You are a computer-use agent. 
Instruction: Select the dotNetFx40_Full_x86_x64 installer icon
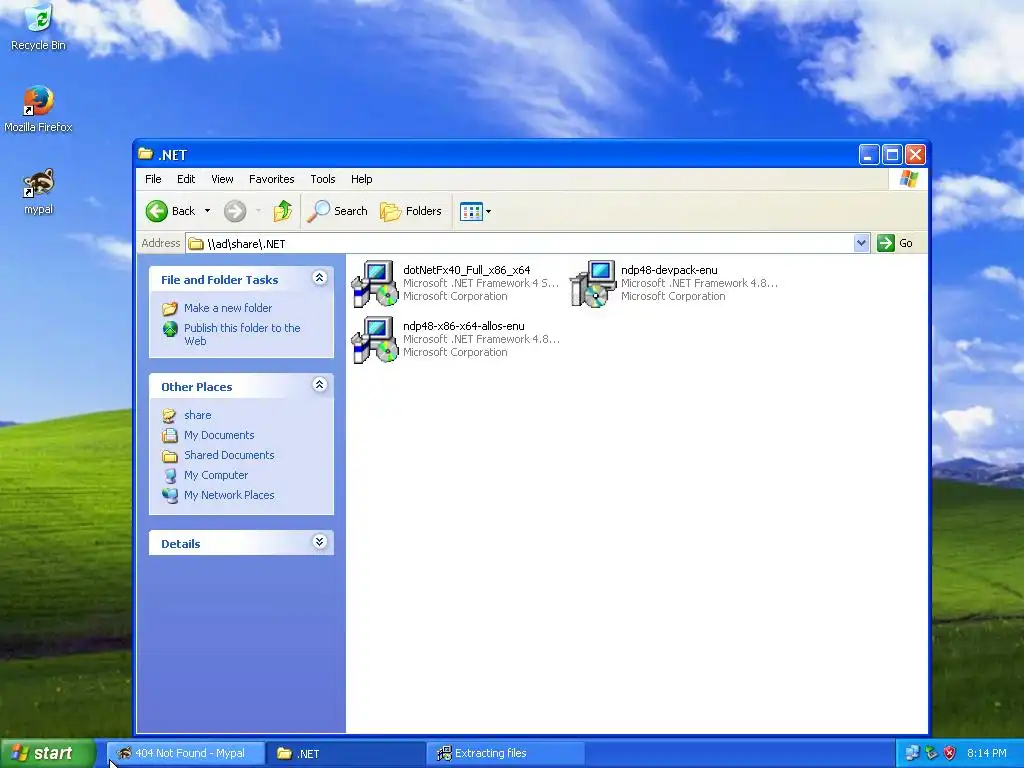click(375, 283)
